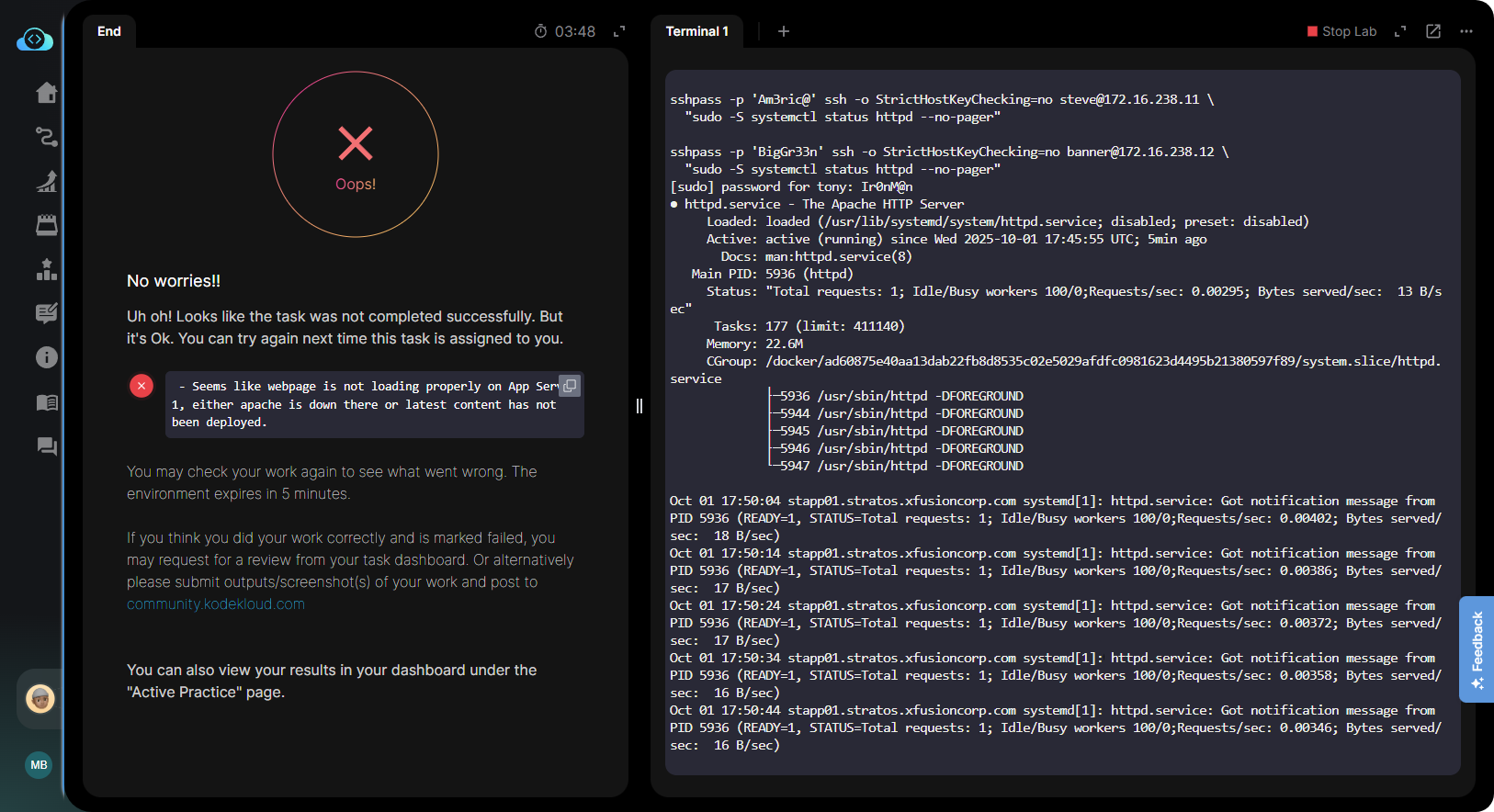
Task: Switch to the Terminal 1 tab
Action: 696,31
